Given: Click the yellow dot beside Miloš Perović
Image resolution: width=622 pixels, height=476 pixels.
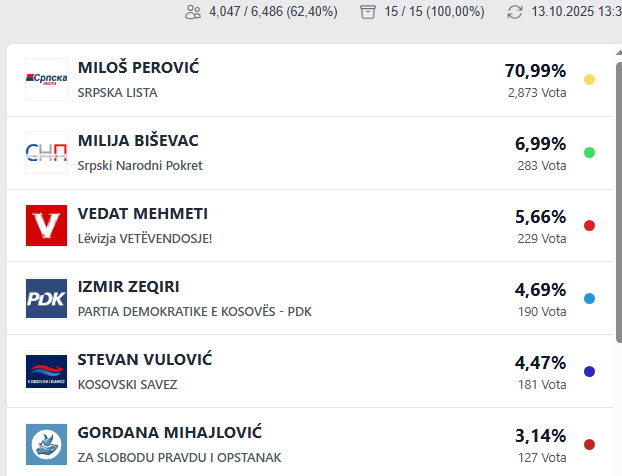Looking at the screenshot, I should point(590,79).
